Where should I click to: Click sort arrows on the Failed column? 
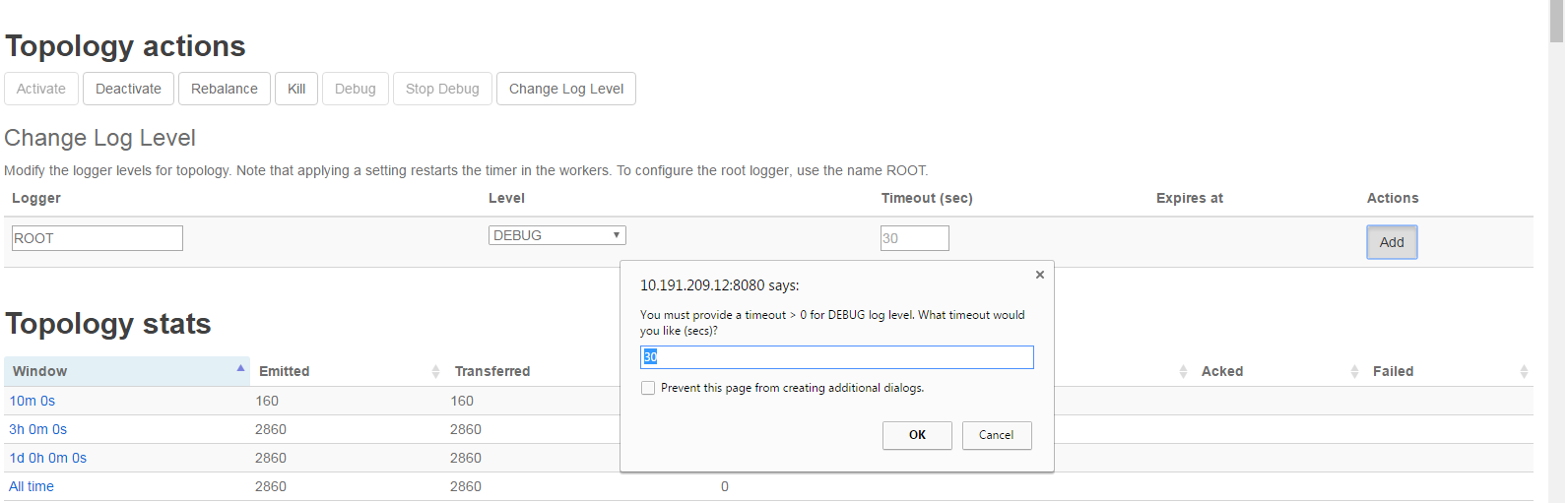(1524, 372)
